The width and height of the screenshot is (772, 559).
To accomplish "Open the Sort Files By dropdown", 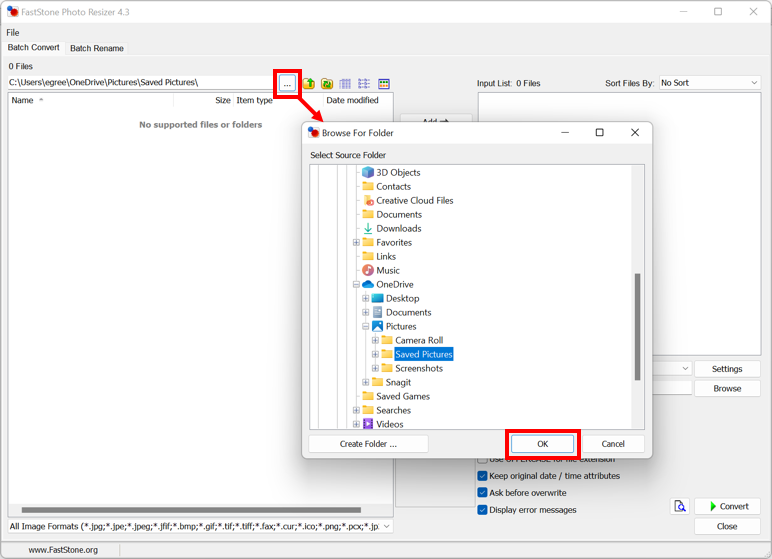I will coord(710,83).
